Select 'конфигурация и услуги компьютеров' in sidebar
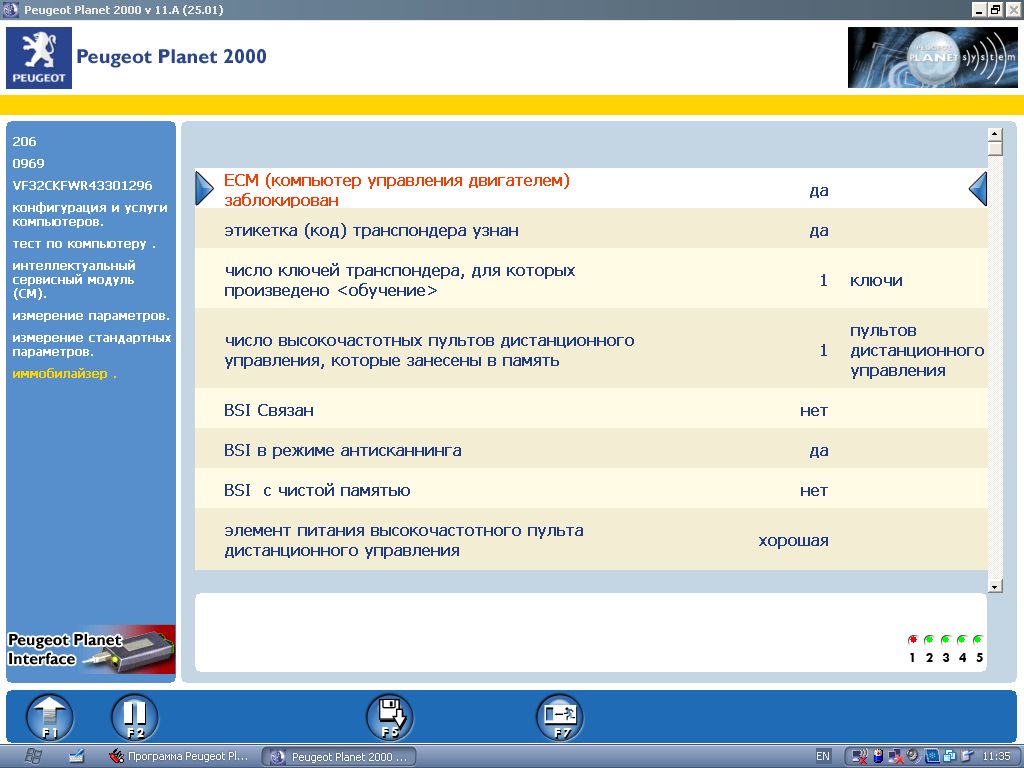The image size is (1024, 768). coord(89,214)
